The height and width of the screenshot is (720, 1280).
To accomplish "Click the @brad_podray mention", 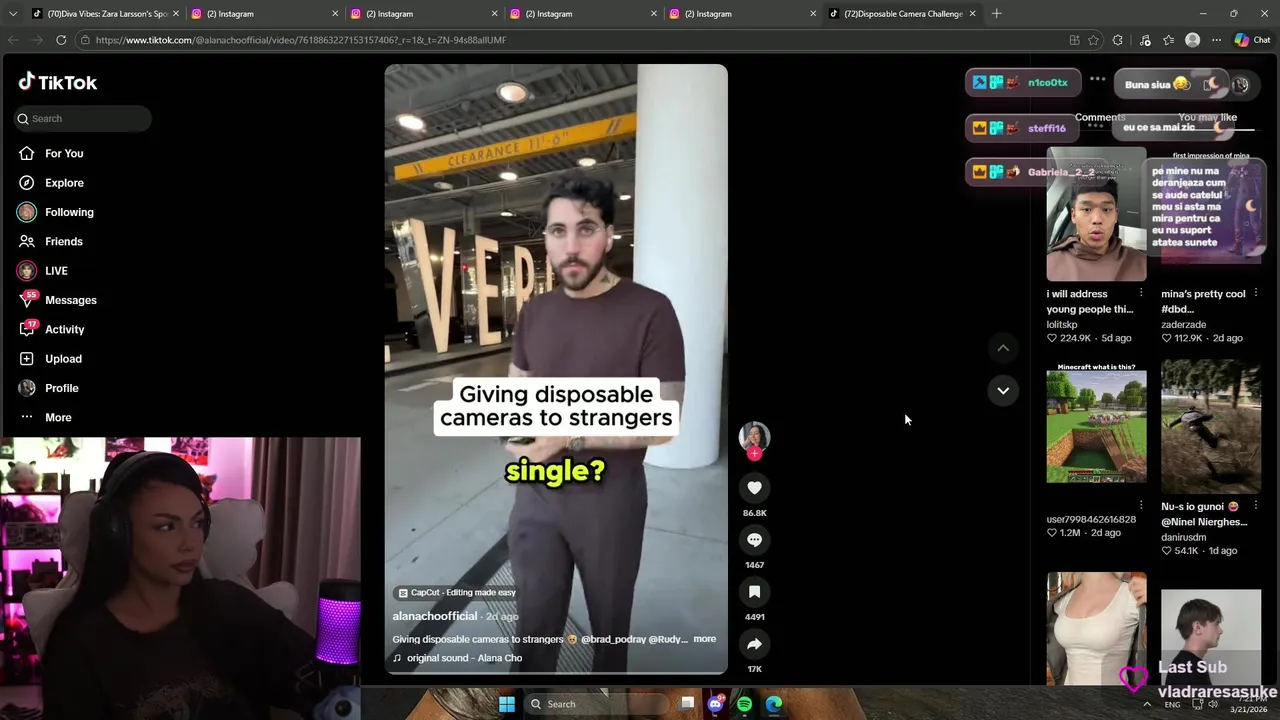I will (615, 639).
